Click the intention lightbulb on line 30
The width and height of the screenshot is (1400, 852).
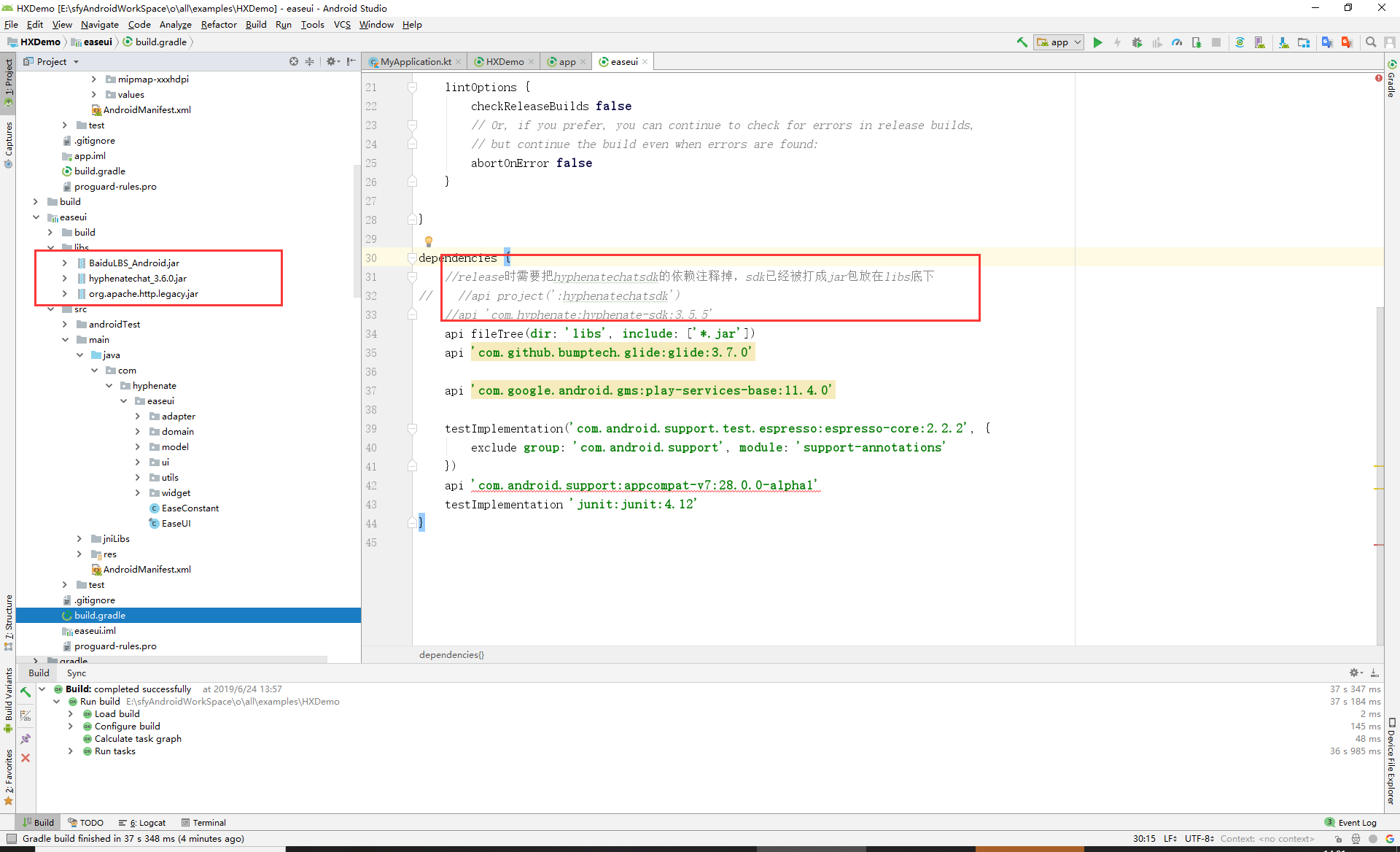coord(429,241)
